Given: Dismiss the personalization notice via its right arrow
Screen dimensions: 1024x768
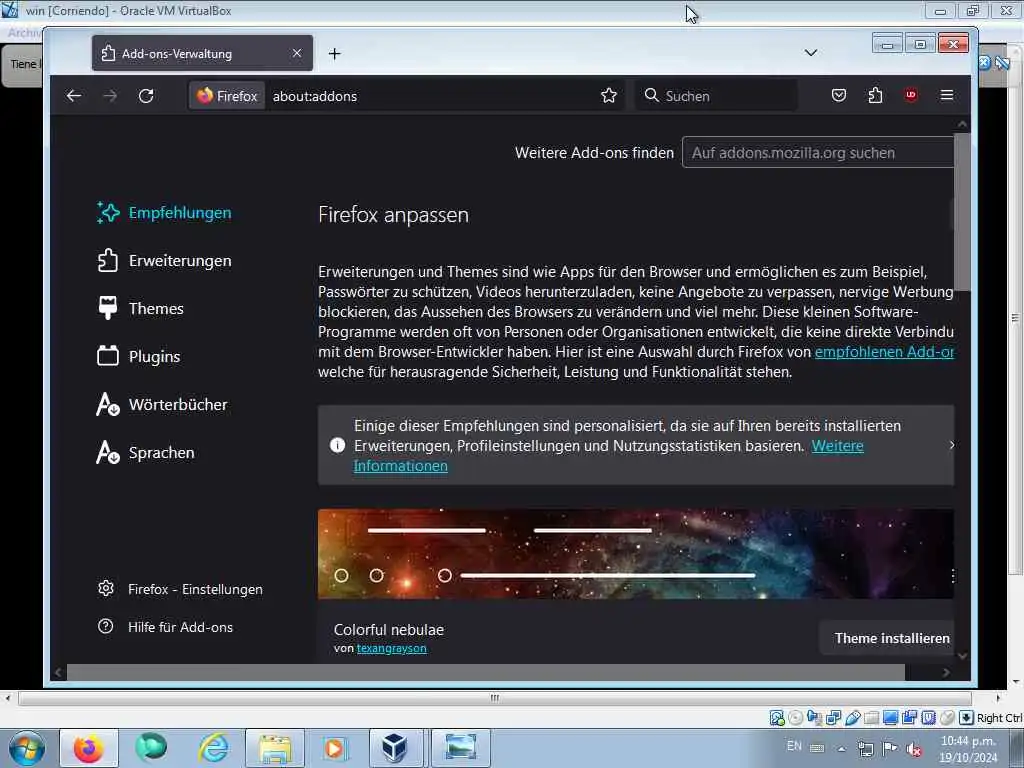Looking at the screenshot, I should 952,445.
